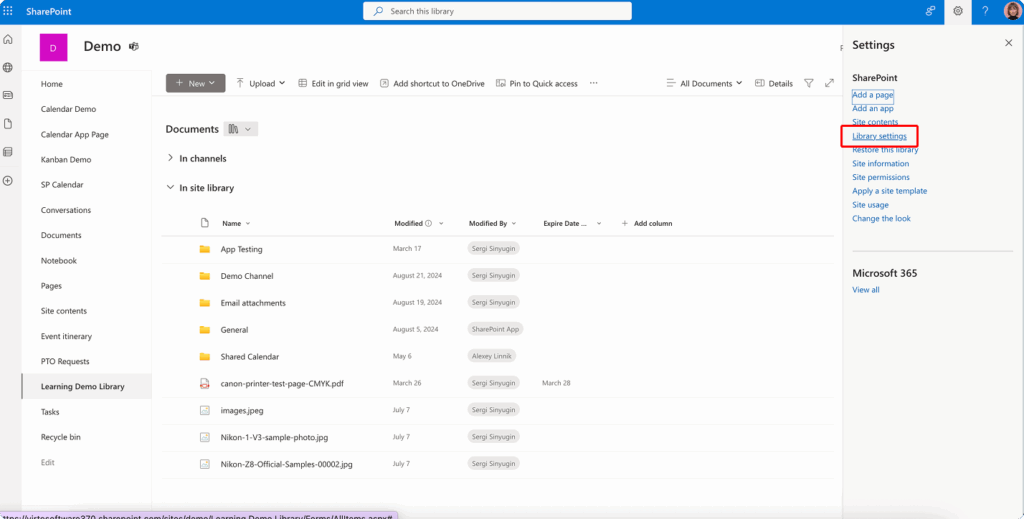
Task: Select Learning Demo Library in navigation
Action: click(x=82, y=386)
